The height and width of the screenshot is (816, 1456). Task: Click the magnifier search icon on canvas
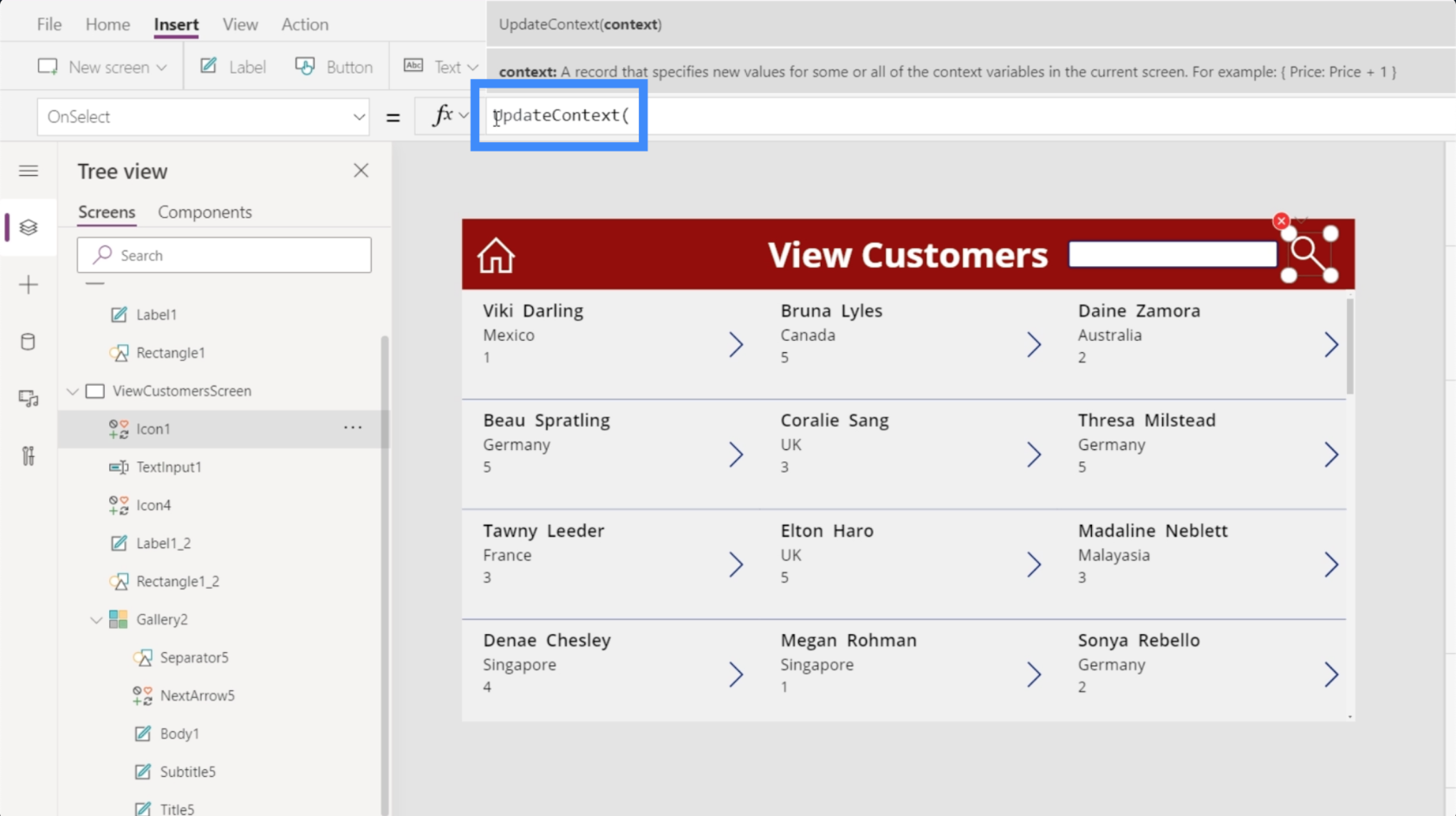click(x=1310, y=255)
